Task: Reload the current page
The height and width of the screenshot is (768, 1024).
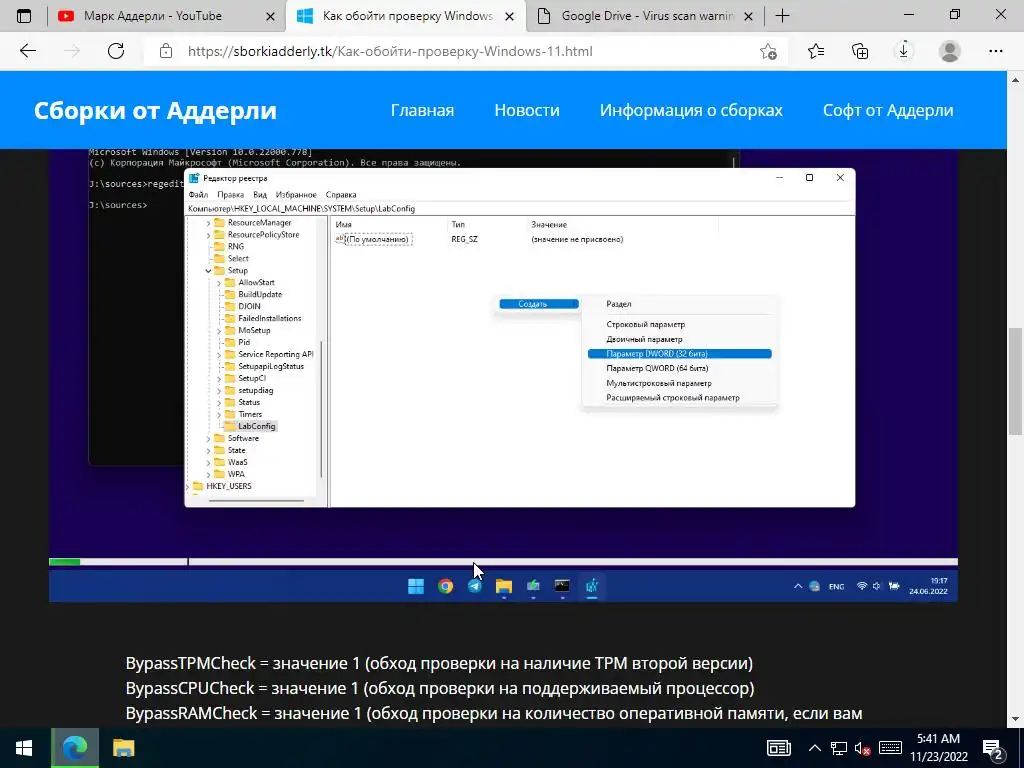Action: (x=116, y=51)
